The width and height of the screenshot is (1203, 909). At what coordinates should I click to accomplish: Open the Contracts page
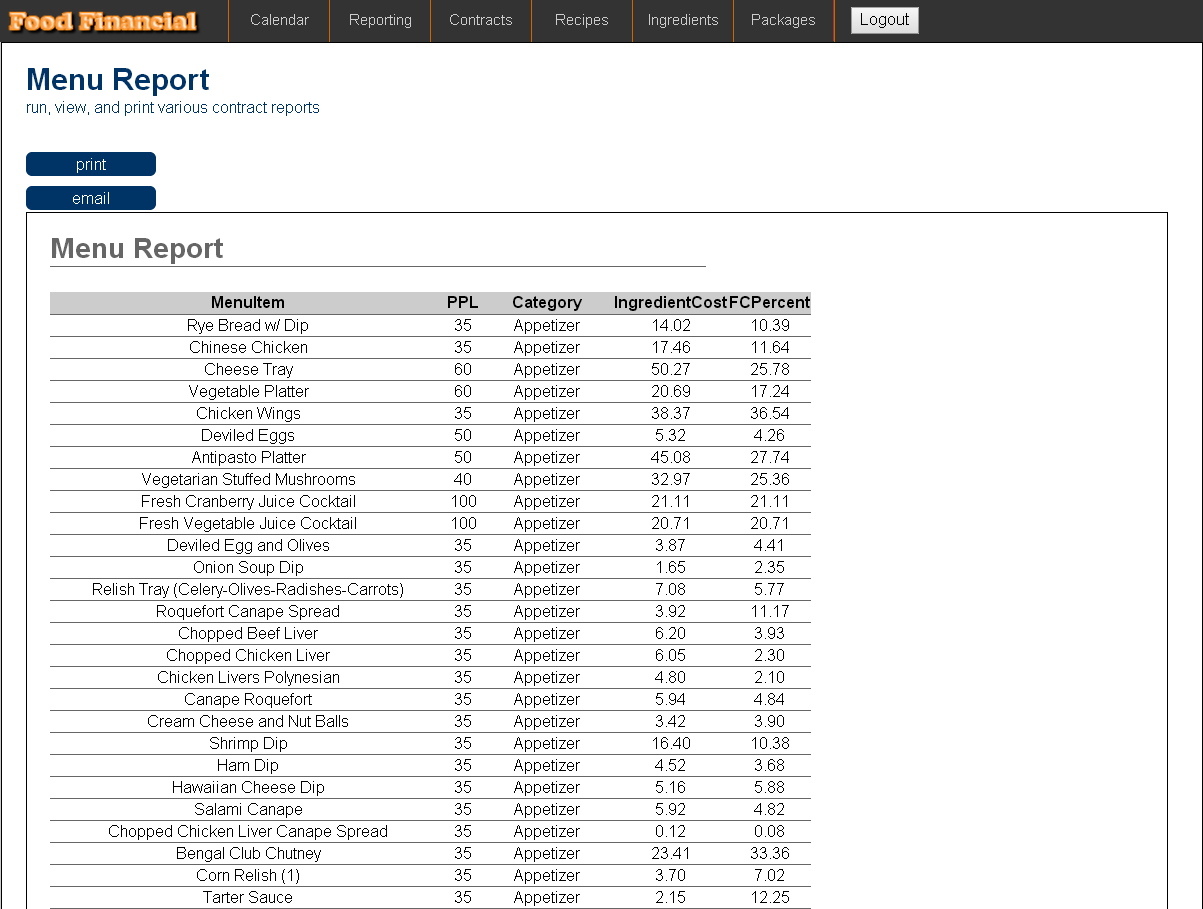(480, 20)
